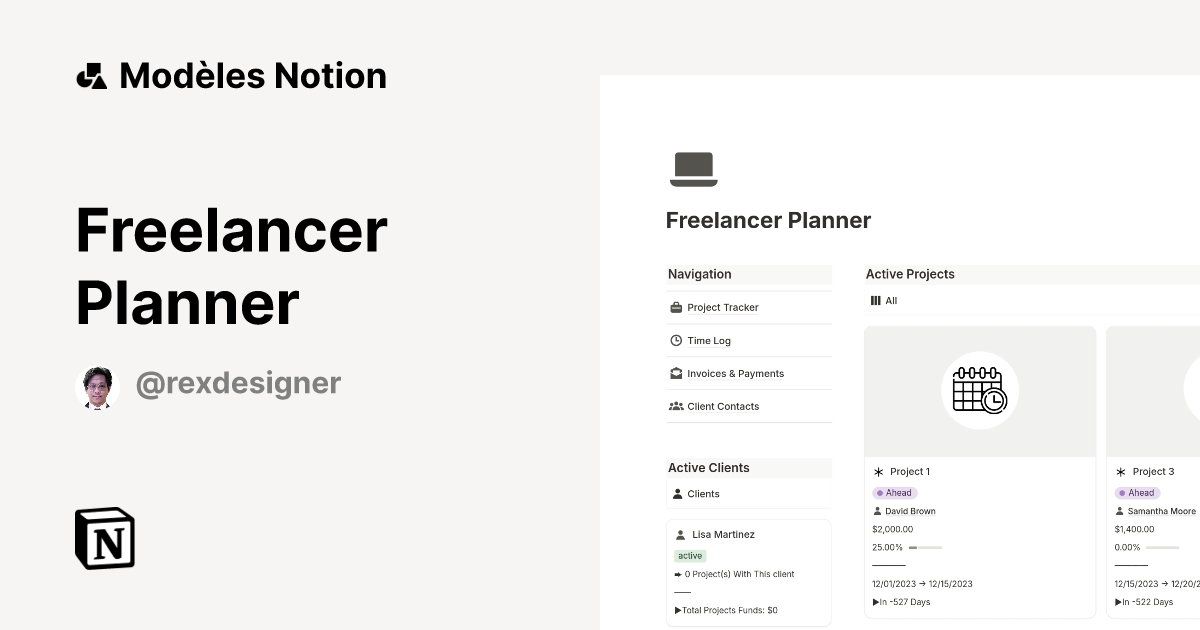Click the calendar-clock illustration on Project 1
1200x630 pixels.
pyautogui.click(x=979, y=391)
